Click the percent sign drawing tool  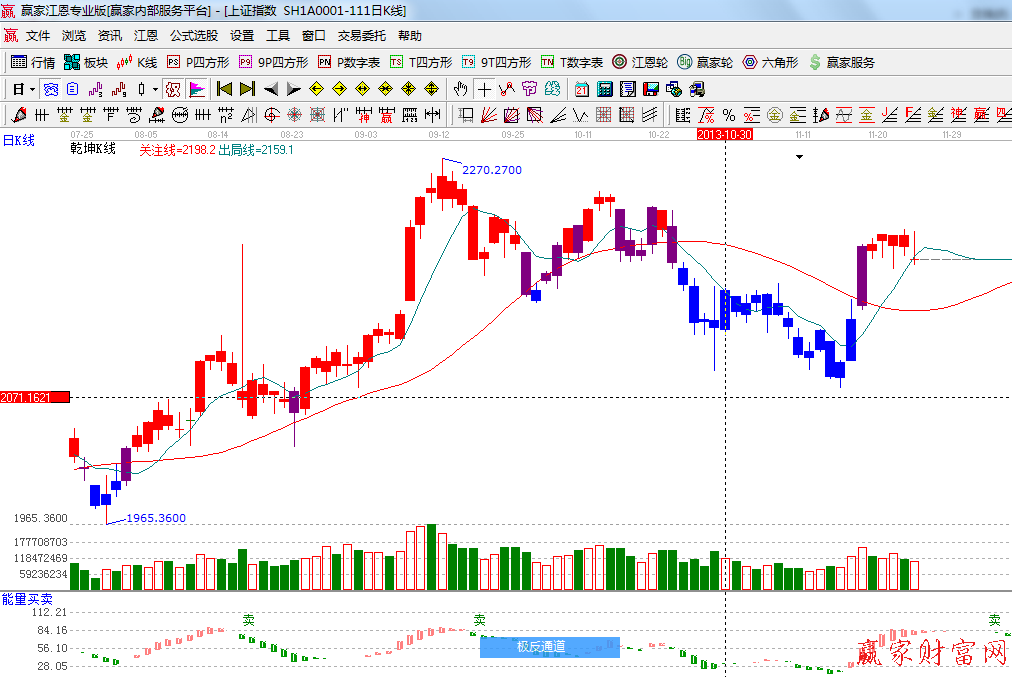tap(729, 115)
